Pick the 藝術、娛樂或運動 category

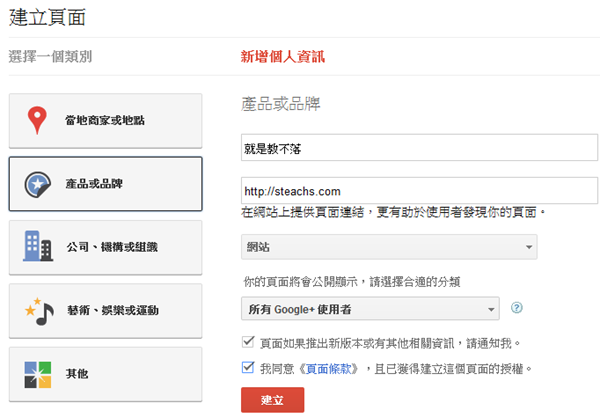pos(105,310)
